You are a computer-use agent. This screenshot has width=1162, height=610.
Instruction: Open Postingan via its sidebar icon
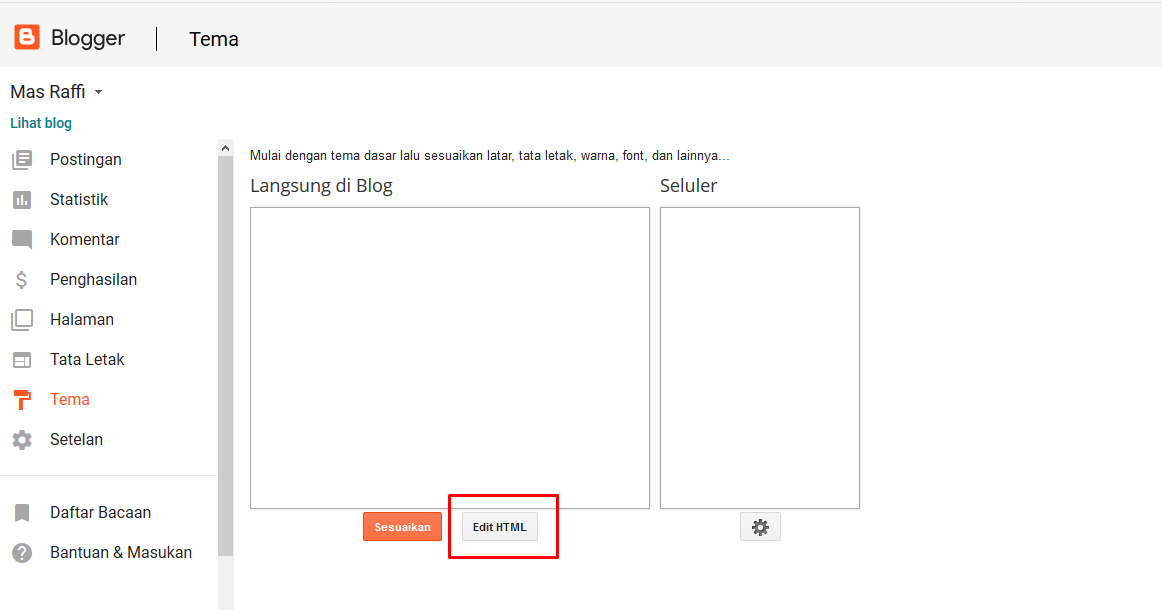point(24,159)
